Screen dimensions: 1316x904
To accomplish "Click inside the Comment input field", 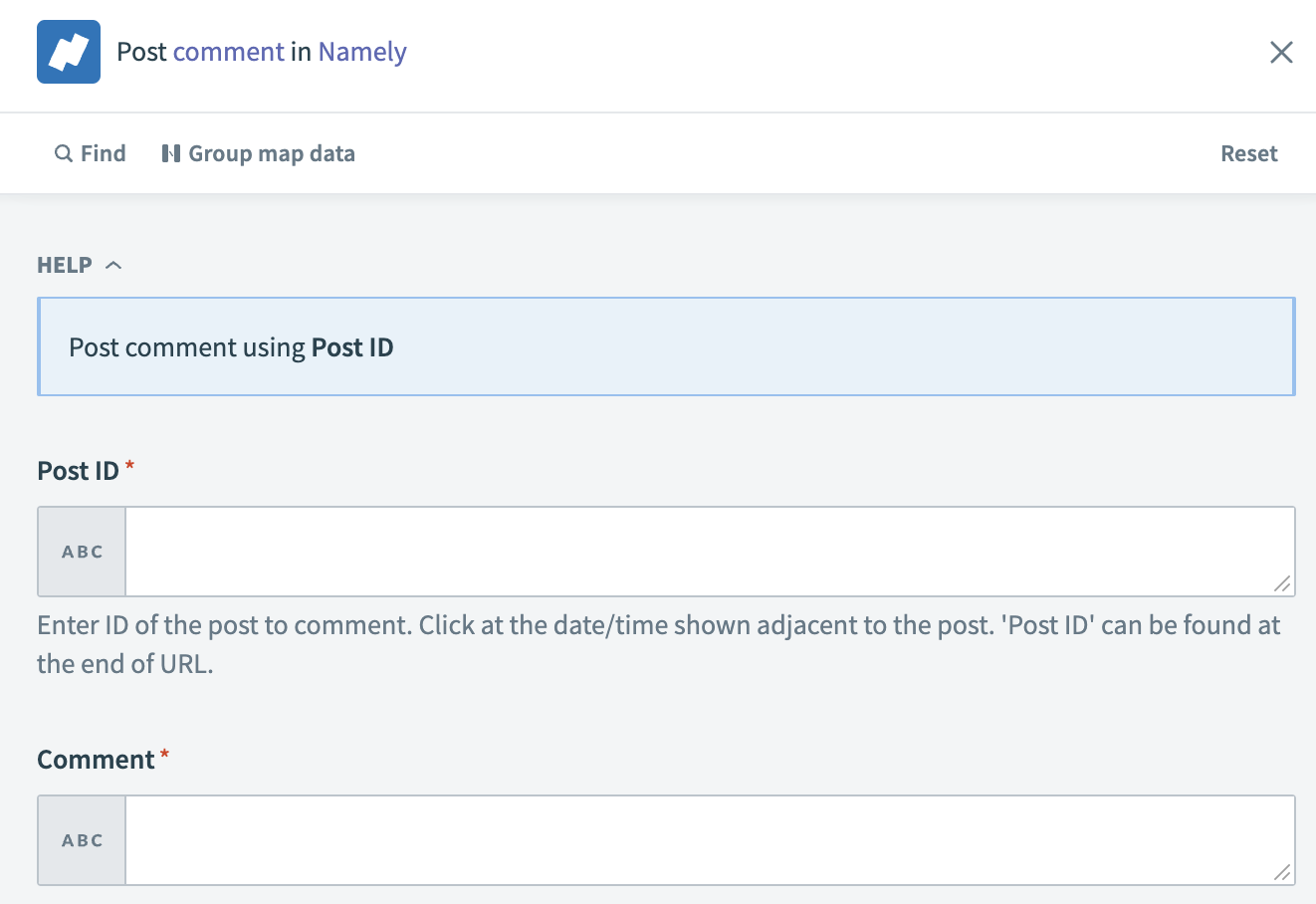I will pyautogui.click(x=697, y=839).
